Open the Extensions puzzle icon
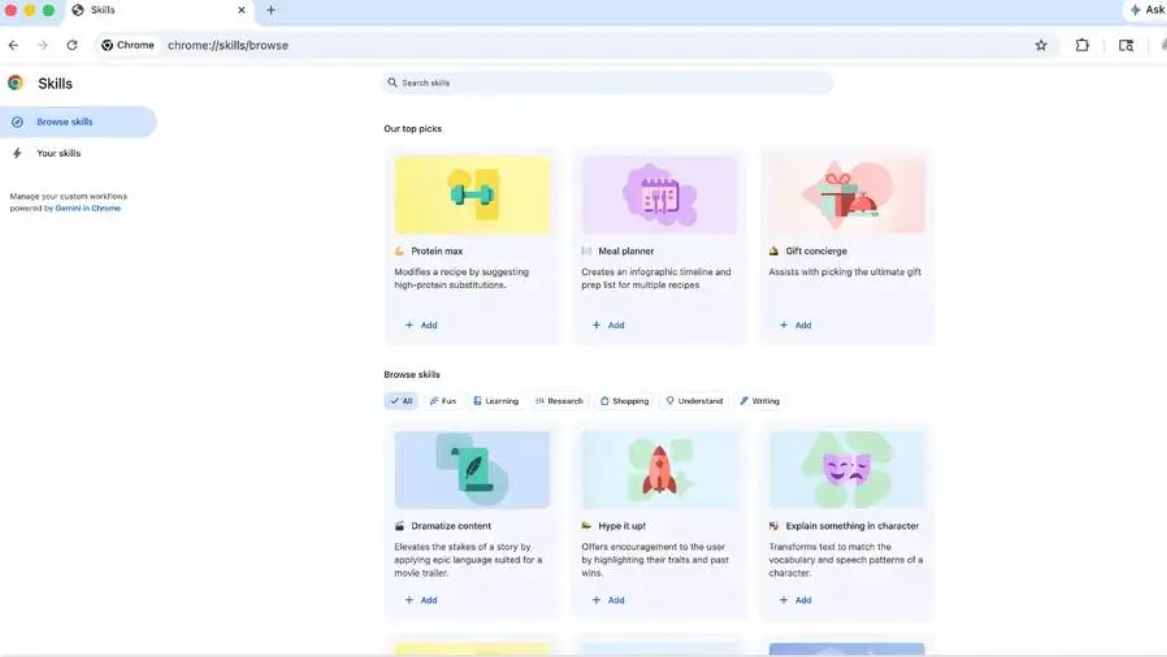1167x657 pixels. coord(1083,45)
